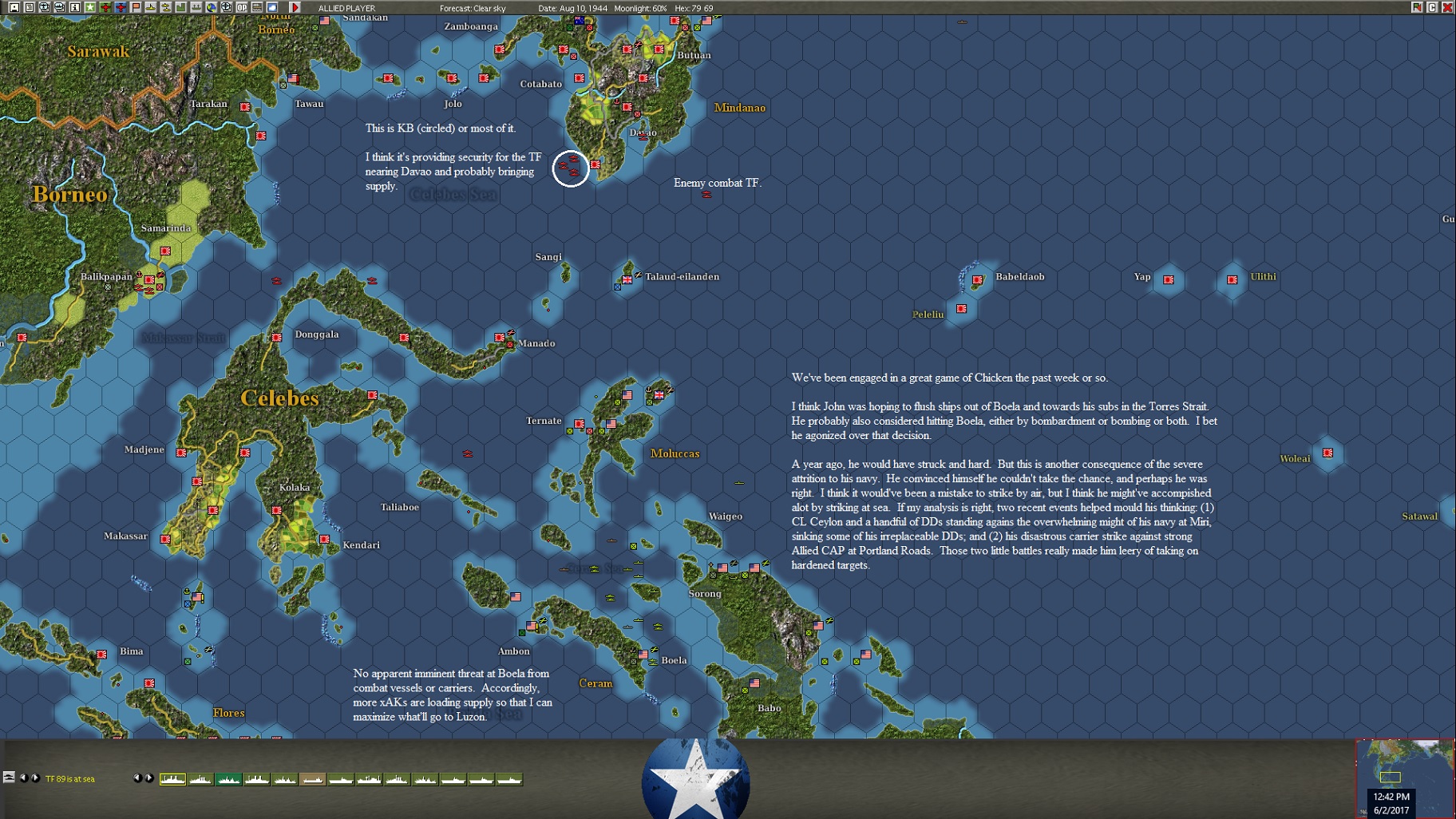Select the Japanese base flag at Madjene
The image size is (1456, 819).
click(x=181, y=453)
